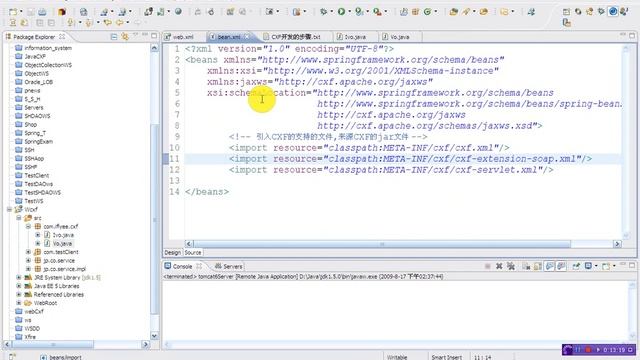
Task: Select the TestClient project
Action: (36, 176)
